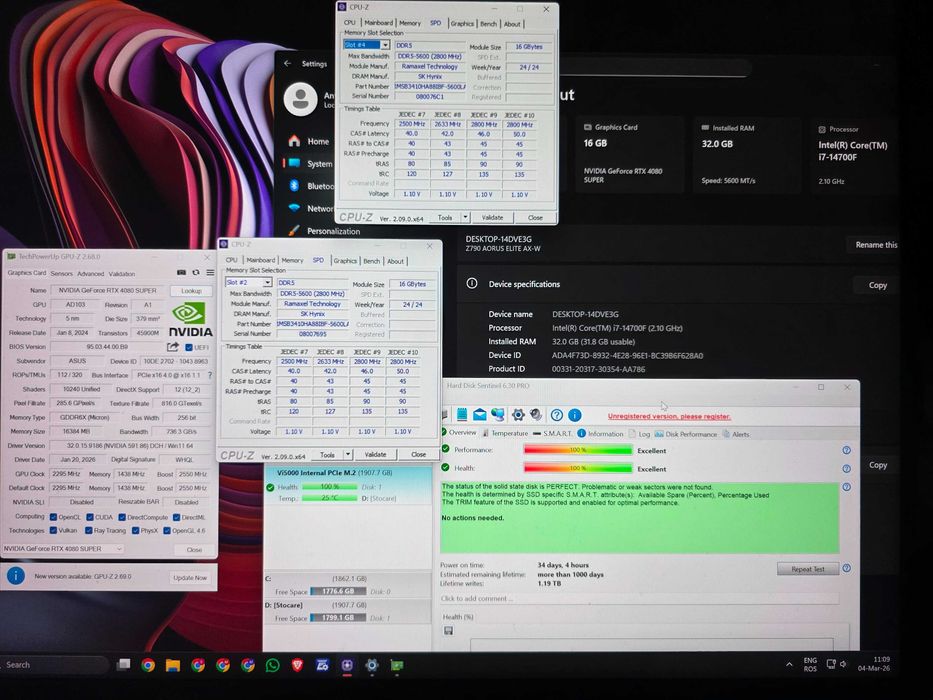Click the GPU-Z screenshot camera icon
This screenshot has width=933, height=700.
[181, 273]
